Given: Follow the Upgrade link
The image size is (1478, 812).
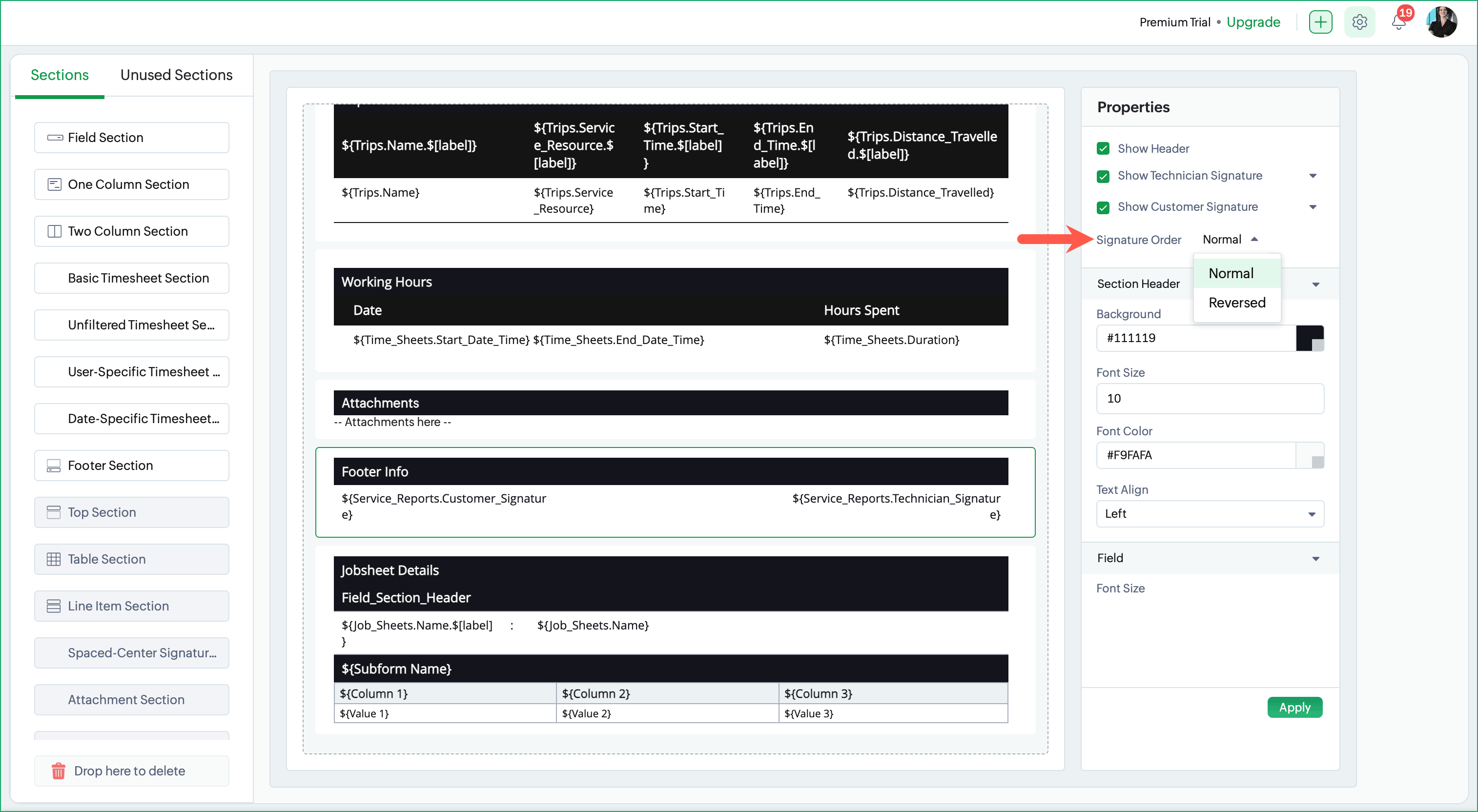Looking at the screenshot, I should click(x=1253, y=22).
